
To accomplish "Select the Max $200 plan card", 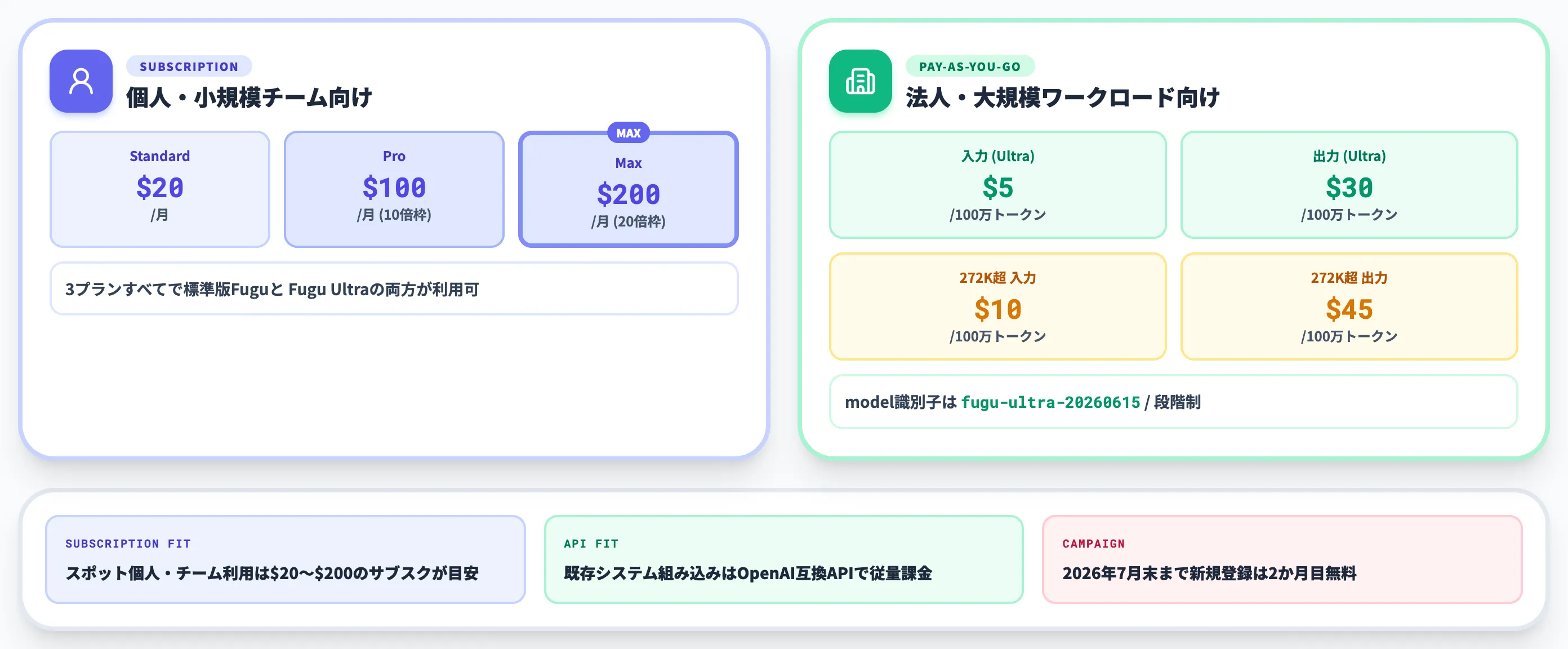I will [x=628, y=190].
